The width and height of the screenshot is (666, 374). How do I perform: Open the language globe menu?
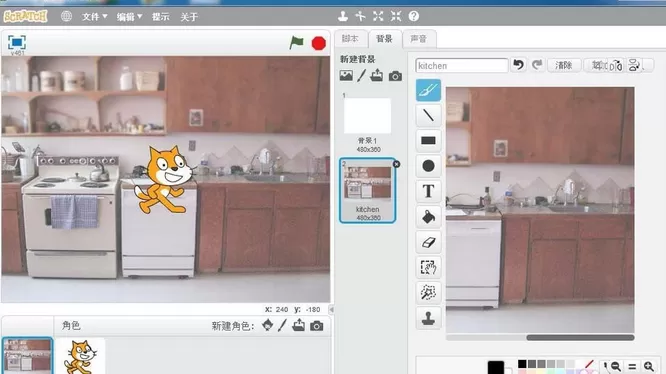point(66,17)
